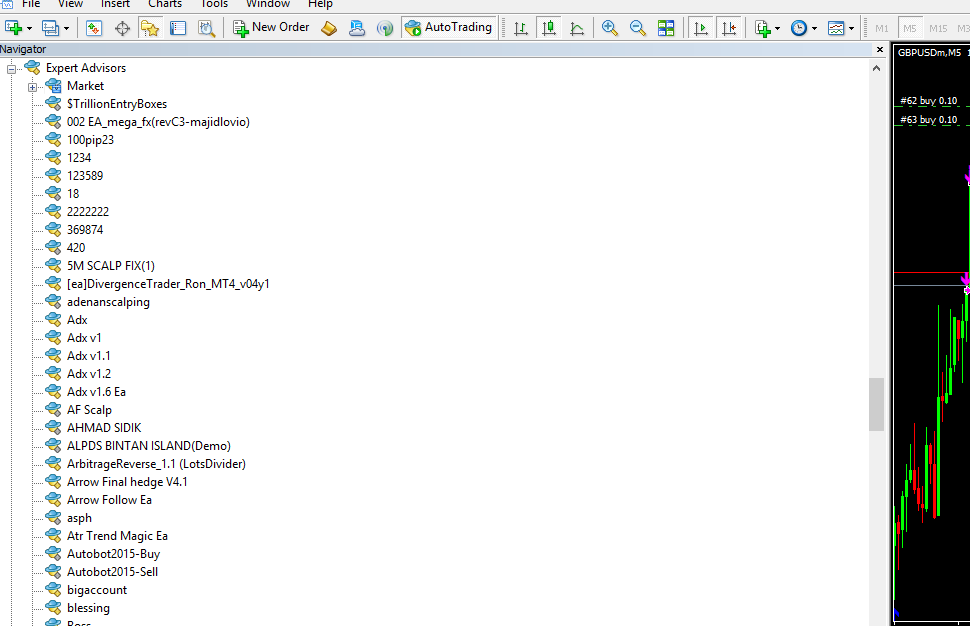Select the AHMAD SIDIK expert advisor
The height and width of the screenshot is (626, 970).
(x=104, y=427)
